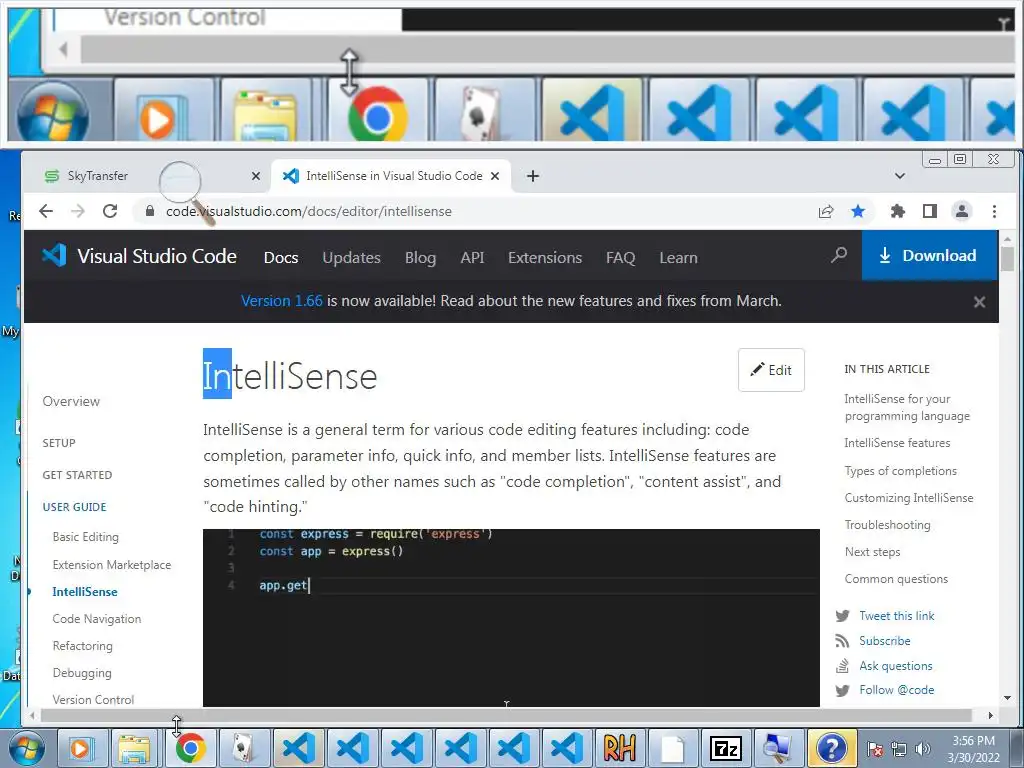Screen dimensions: 1024x768
Task: Toggle the Chrome side panel icon
Action: (930, 211)
